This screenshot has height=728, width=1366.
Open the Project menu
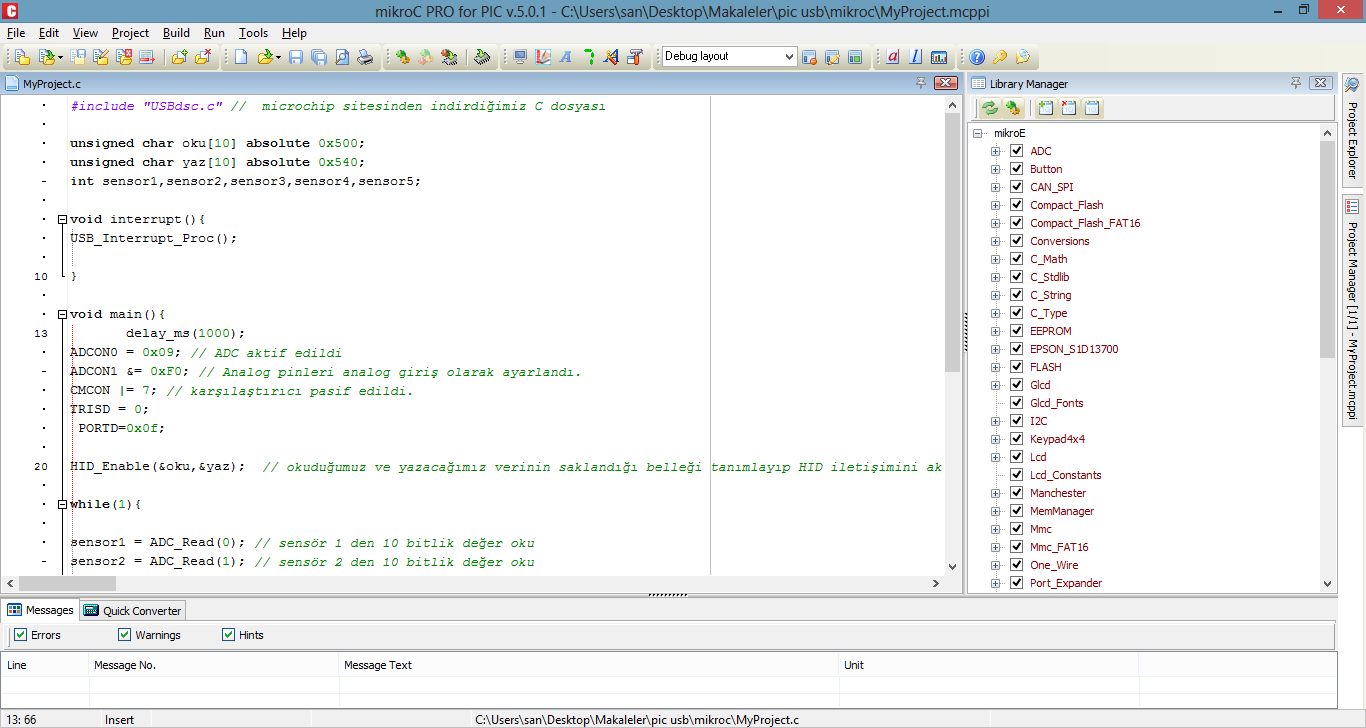130,33
